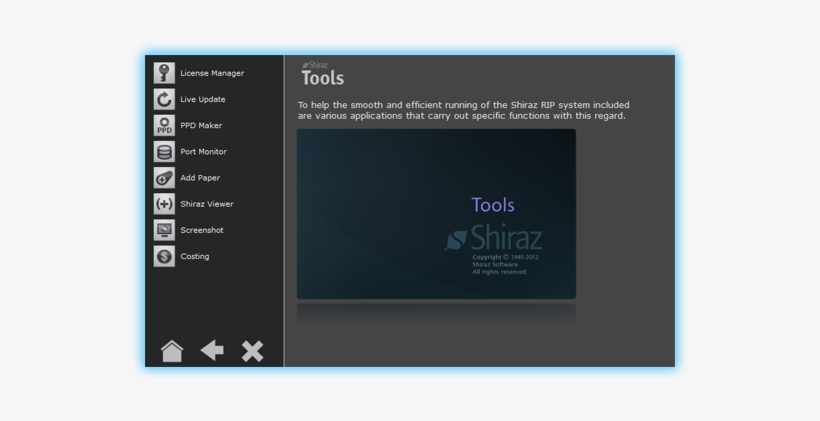Close the launcher with the X icon
Image resolution: width=820 pixels, height=421 pixels.
(253, 351)
